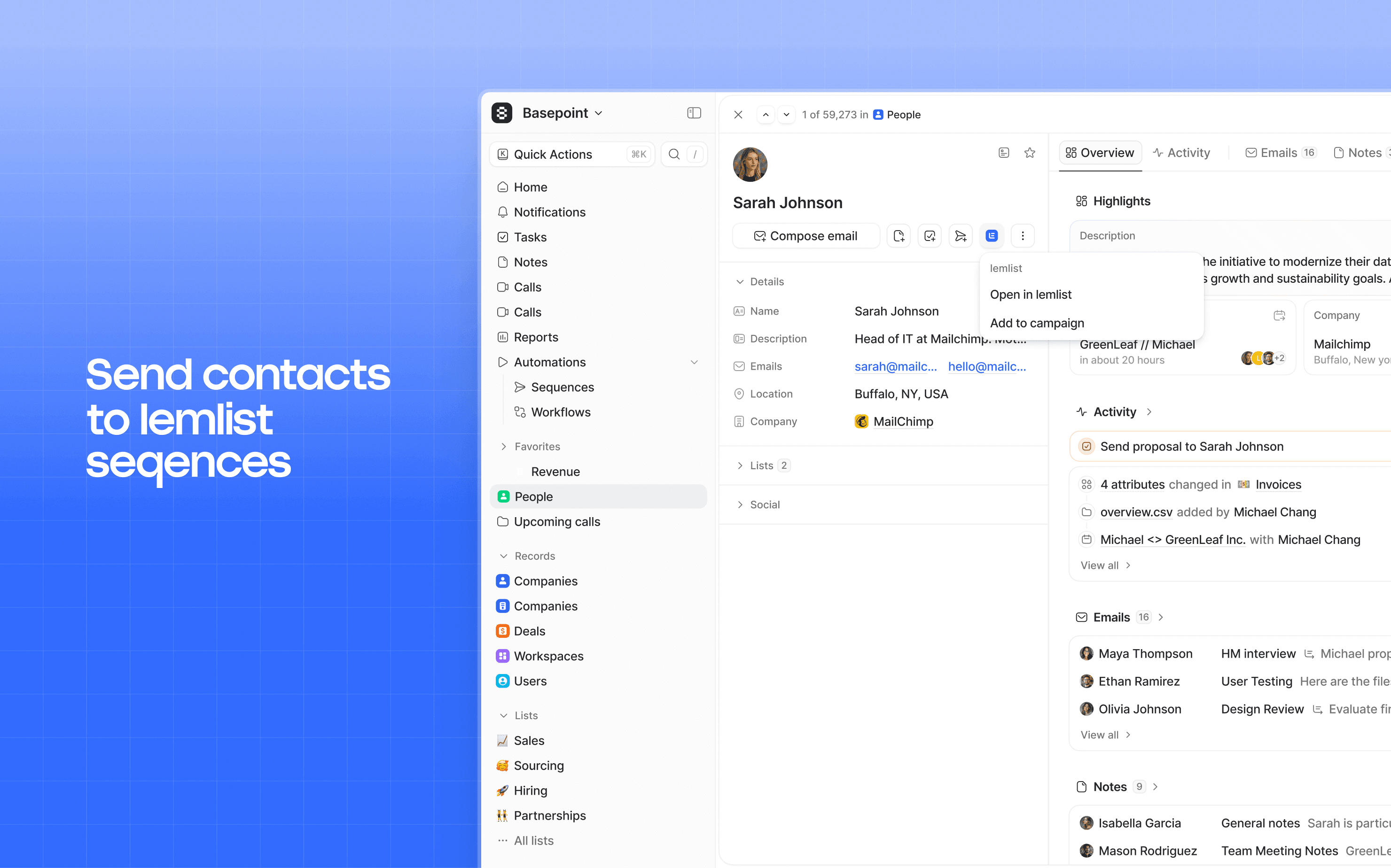
Task: Open Michael <> GreenLeaf Inc. meeting link
Action: coord(1173,540)
